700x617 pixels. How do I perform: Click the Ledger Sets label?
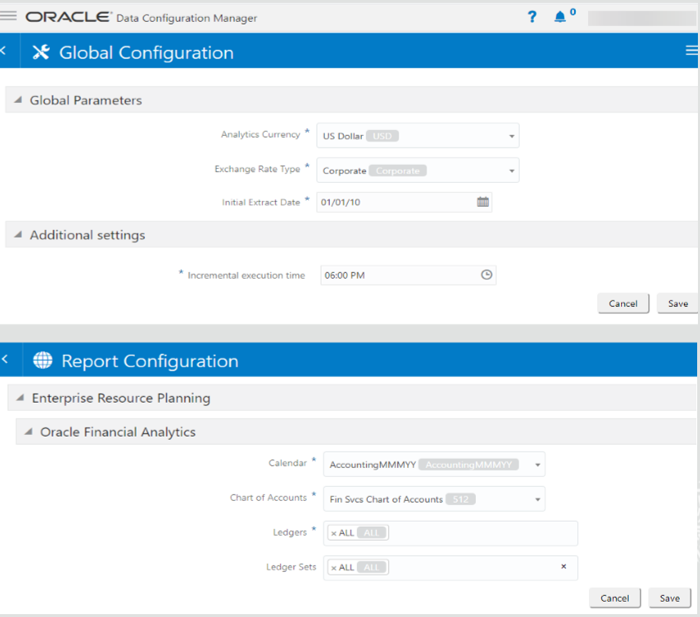(291, 567)
